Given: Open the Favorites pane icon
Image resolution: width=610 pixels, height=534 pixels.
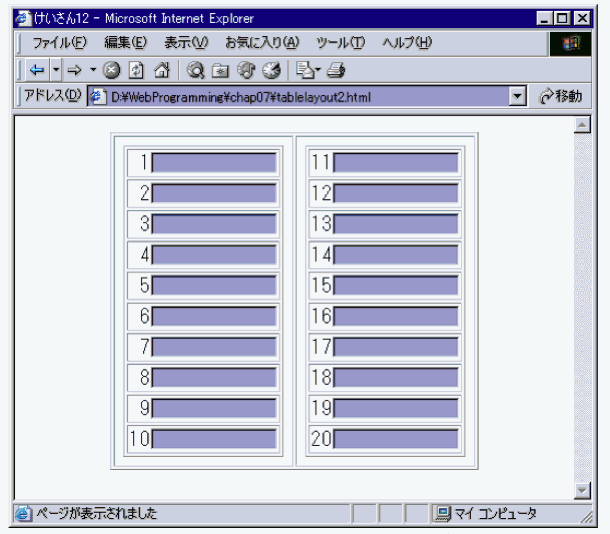Looking at the screenshot, I should [x=220, y=70].
